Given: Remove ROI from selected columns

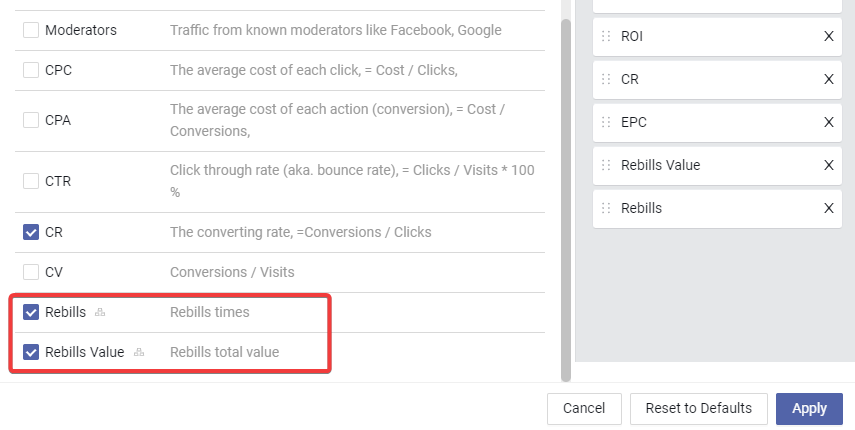Looking at the screenshot, I should (x=828, y=36).
